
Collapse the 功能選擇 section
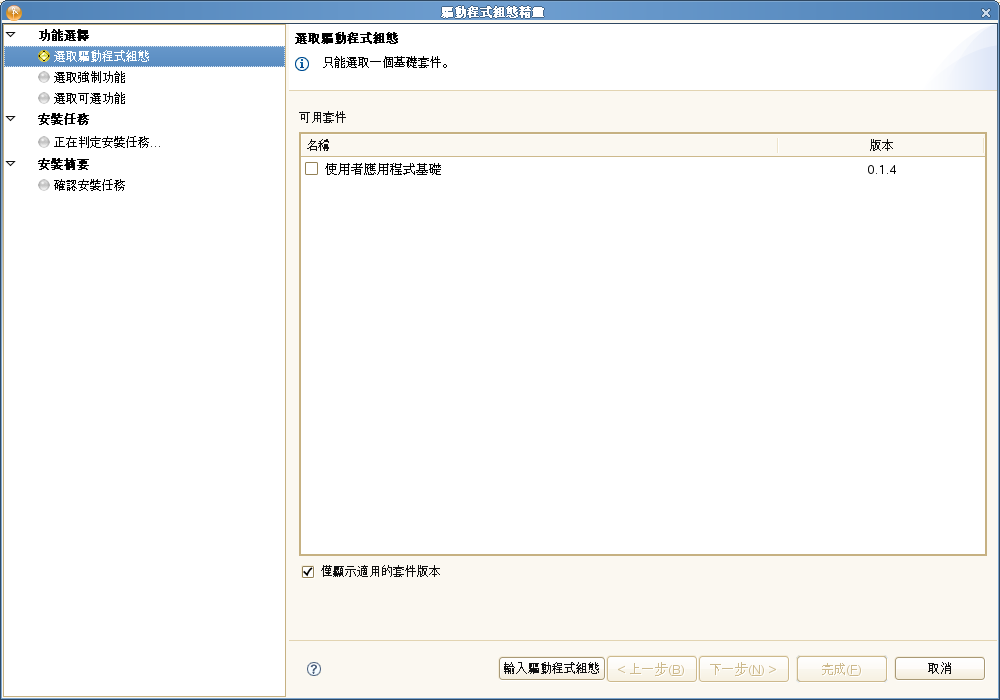11,34
